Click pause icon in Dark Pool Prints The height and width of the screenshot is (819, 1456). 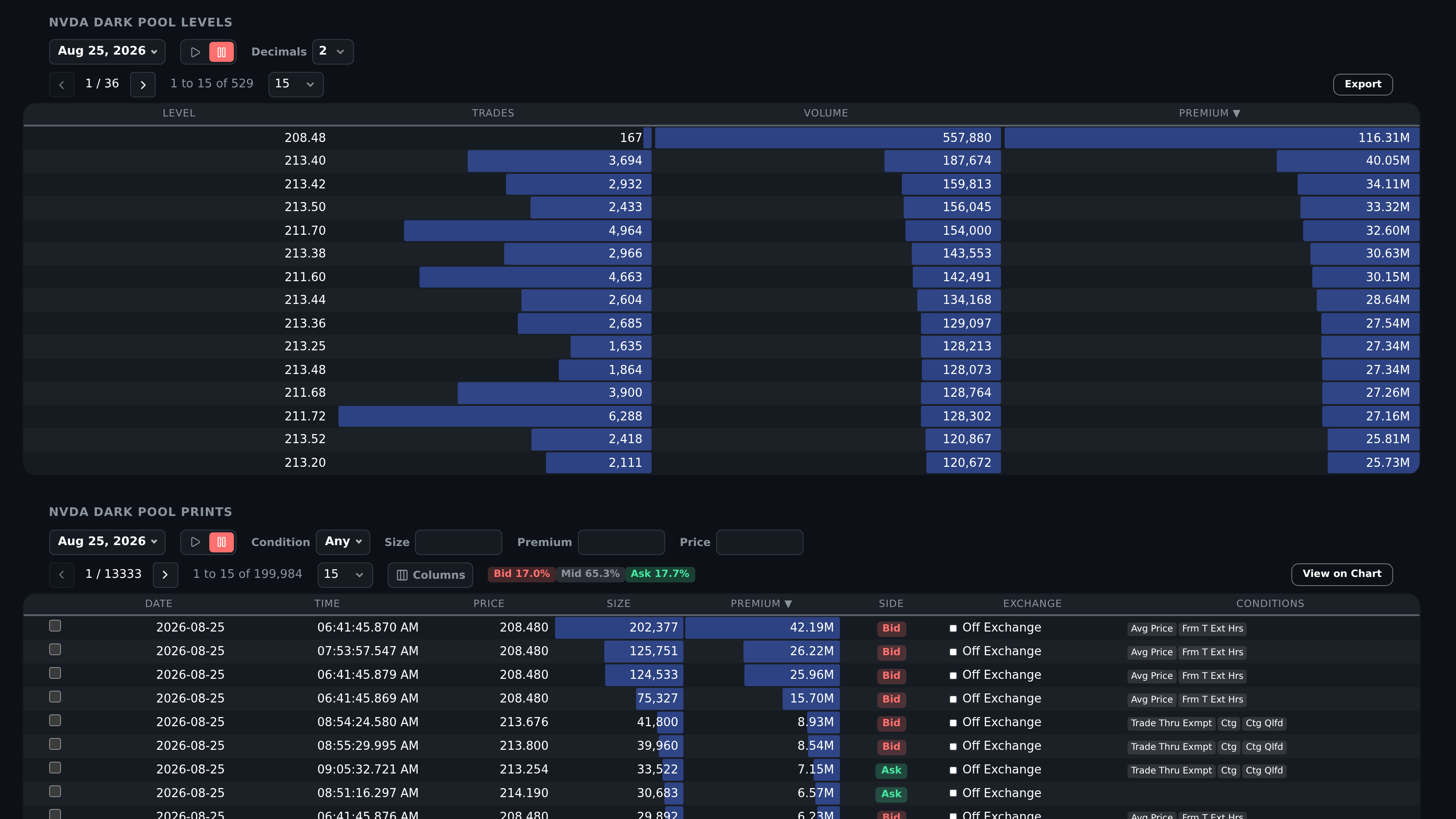click(222, 542)
